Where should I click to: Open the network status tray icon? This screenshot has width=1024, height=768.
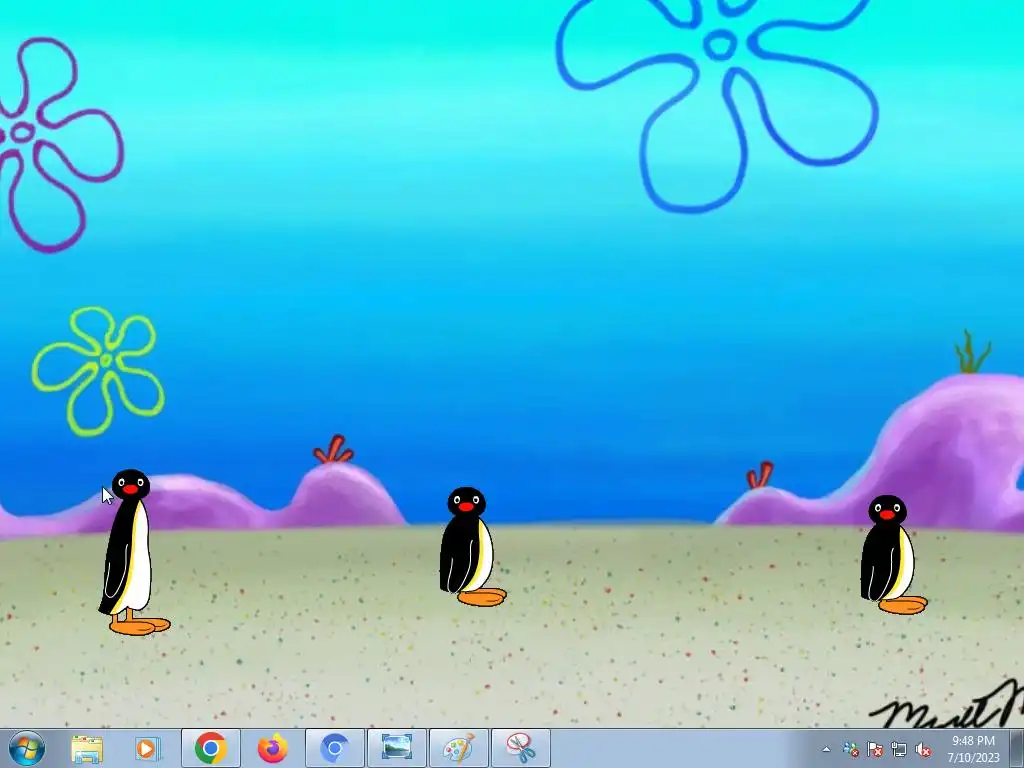point(899,750)
